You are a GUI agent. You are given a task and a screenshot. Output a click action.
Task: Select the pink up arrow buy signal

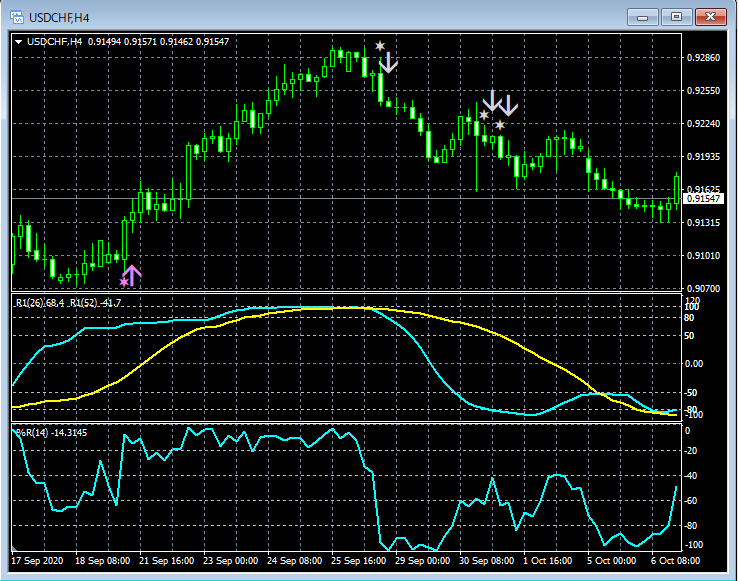tap(132, 276)
